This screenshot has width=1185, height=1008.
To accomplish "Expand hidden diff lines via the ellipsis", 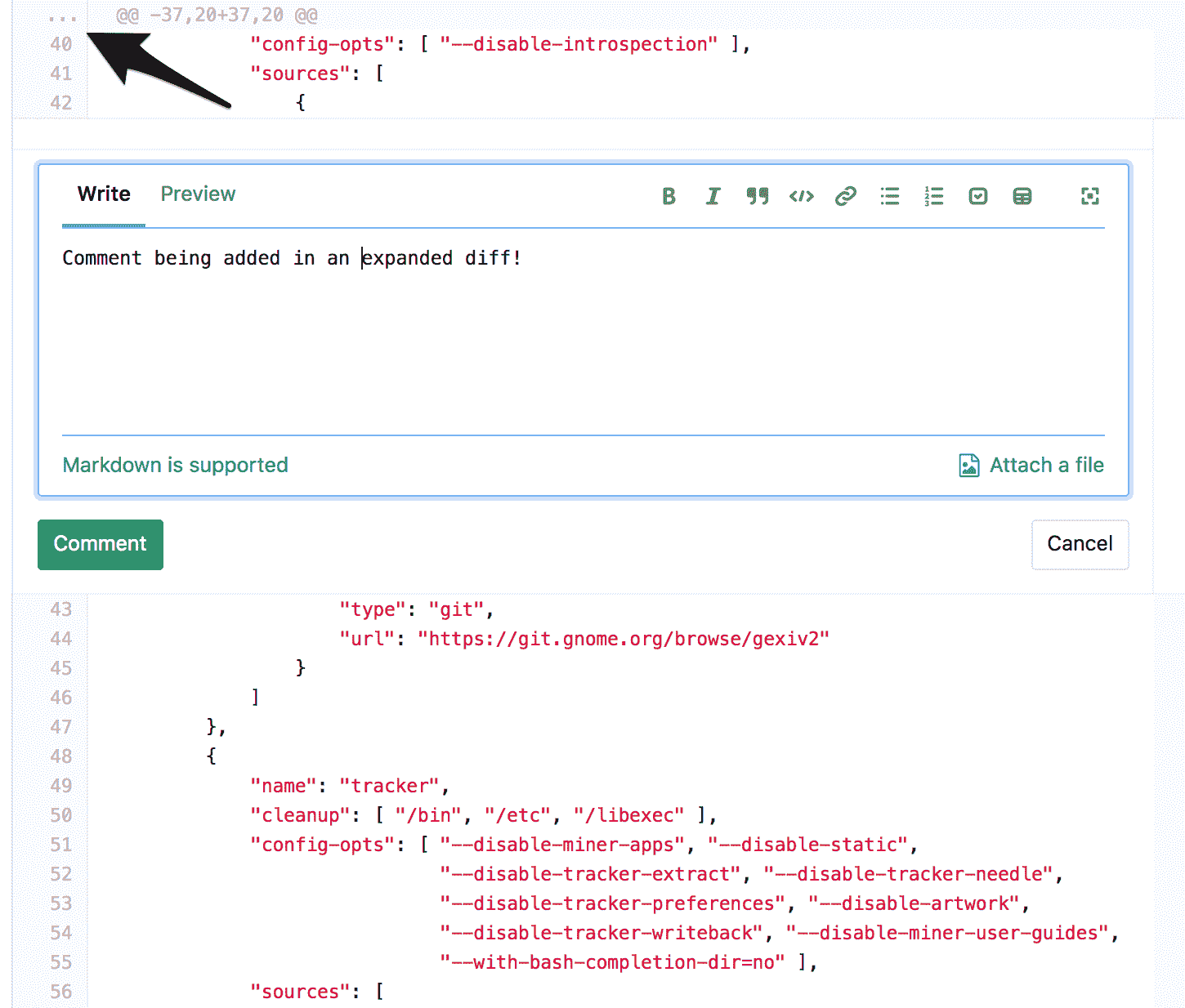I will click(62, 16).
